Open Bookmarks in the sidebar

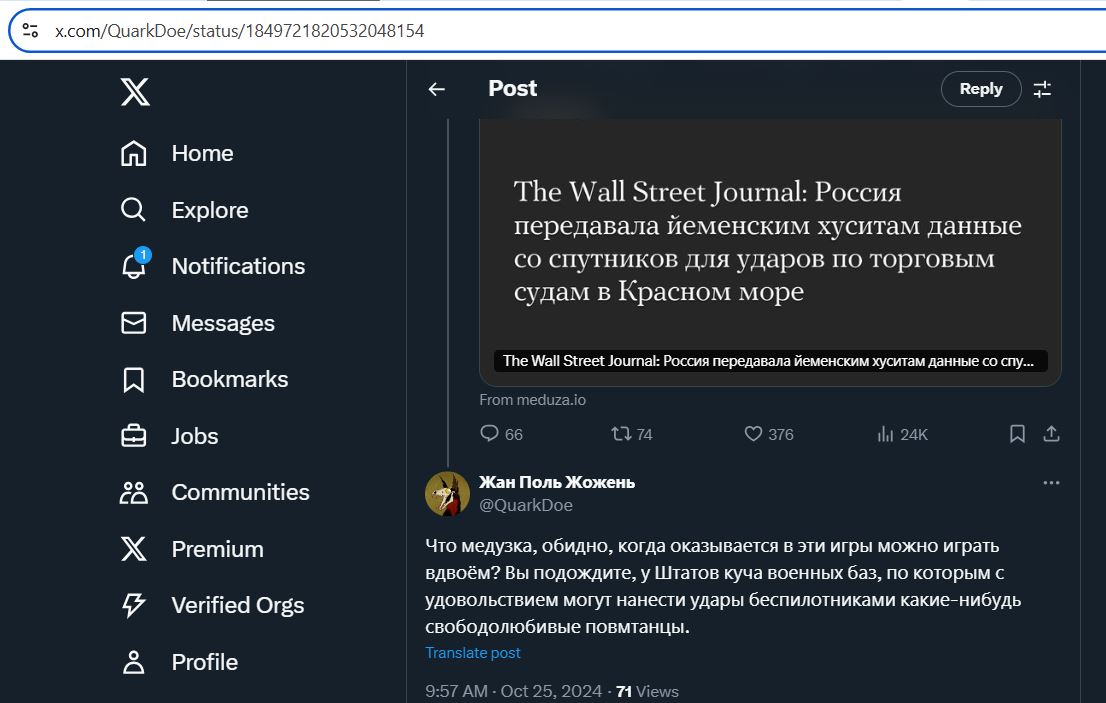click(204, 379)
